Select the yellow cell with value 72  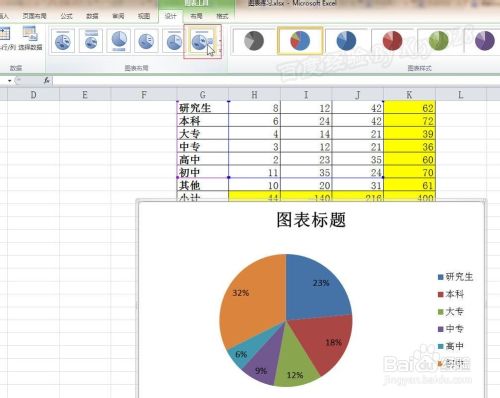click(409, 121)
